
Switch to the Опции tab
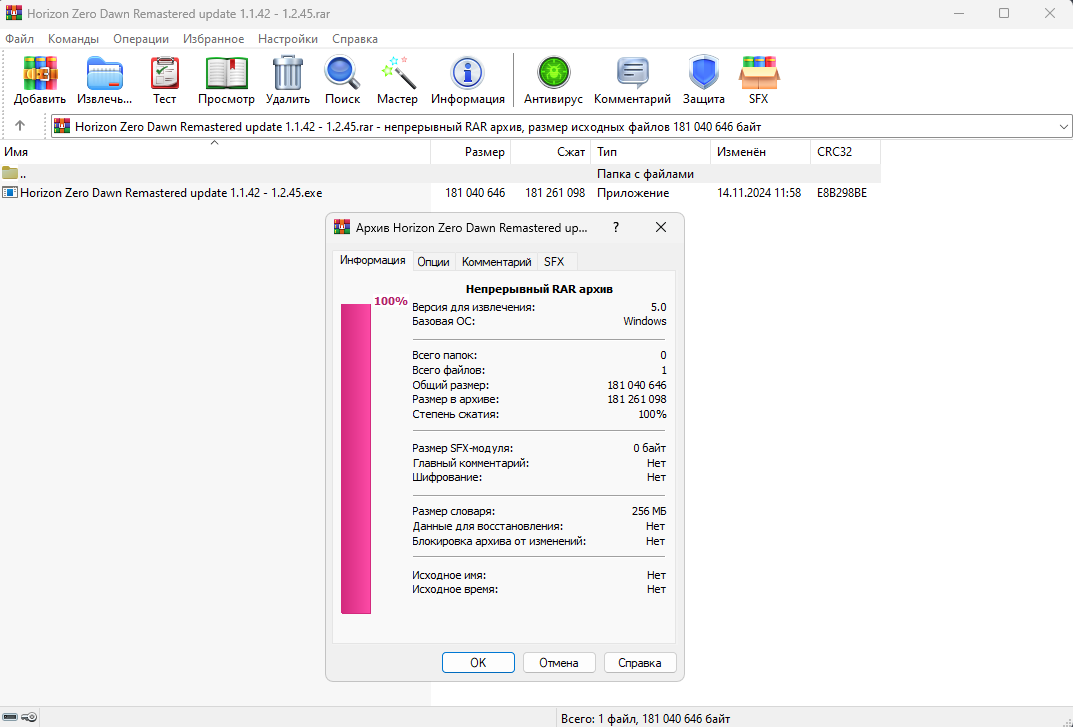click(433, 262)
